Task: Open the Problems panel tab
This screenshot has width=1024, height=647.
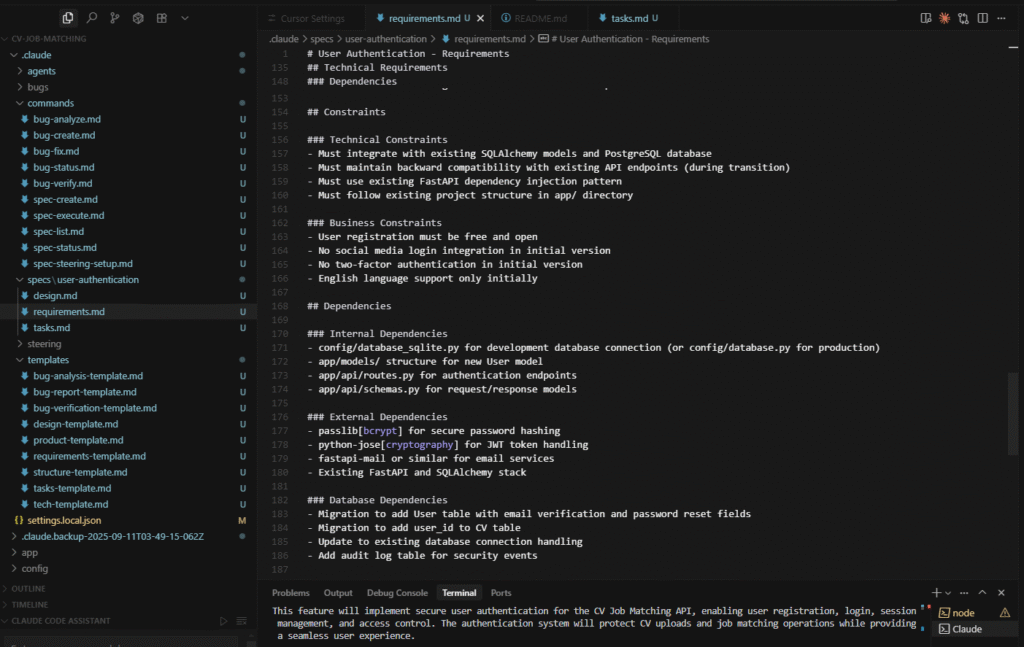Action: pos(291,593)
